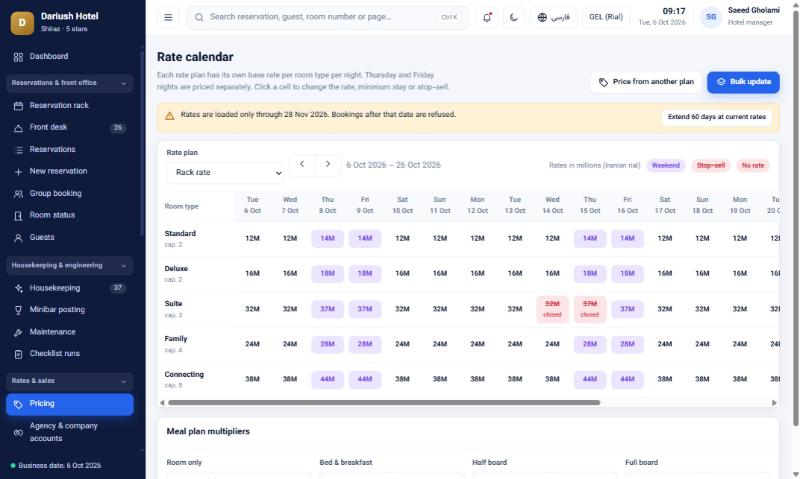The width and height of the screenshot is (800, 479).
Task: Click the warning triangle icon in banner
Action: tap(170, 116)
